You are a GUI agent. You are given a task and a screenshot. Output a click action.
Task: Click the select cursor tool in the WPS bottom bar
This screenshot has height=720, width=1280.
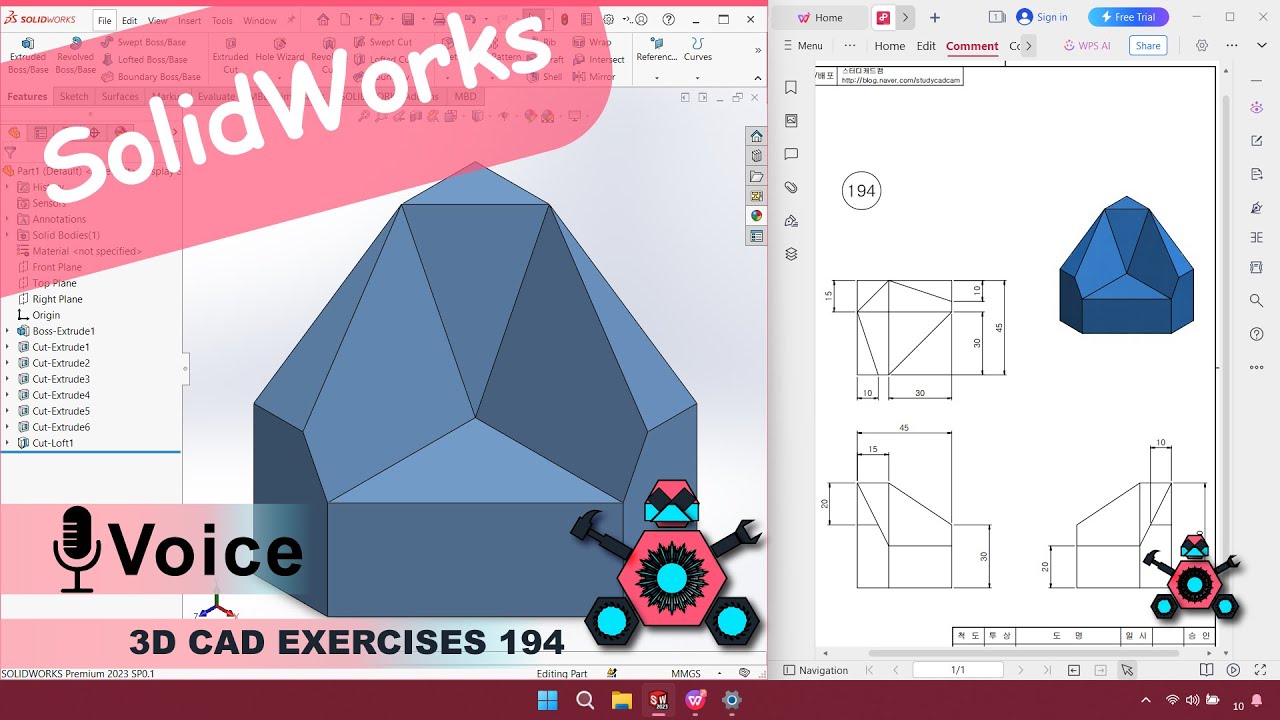tap(1127, 670)
